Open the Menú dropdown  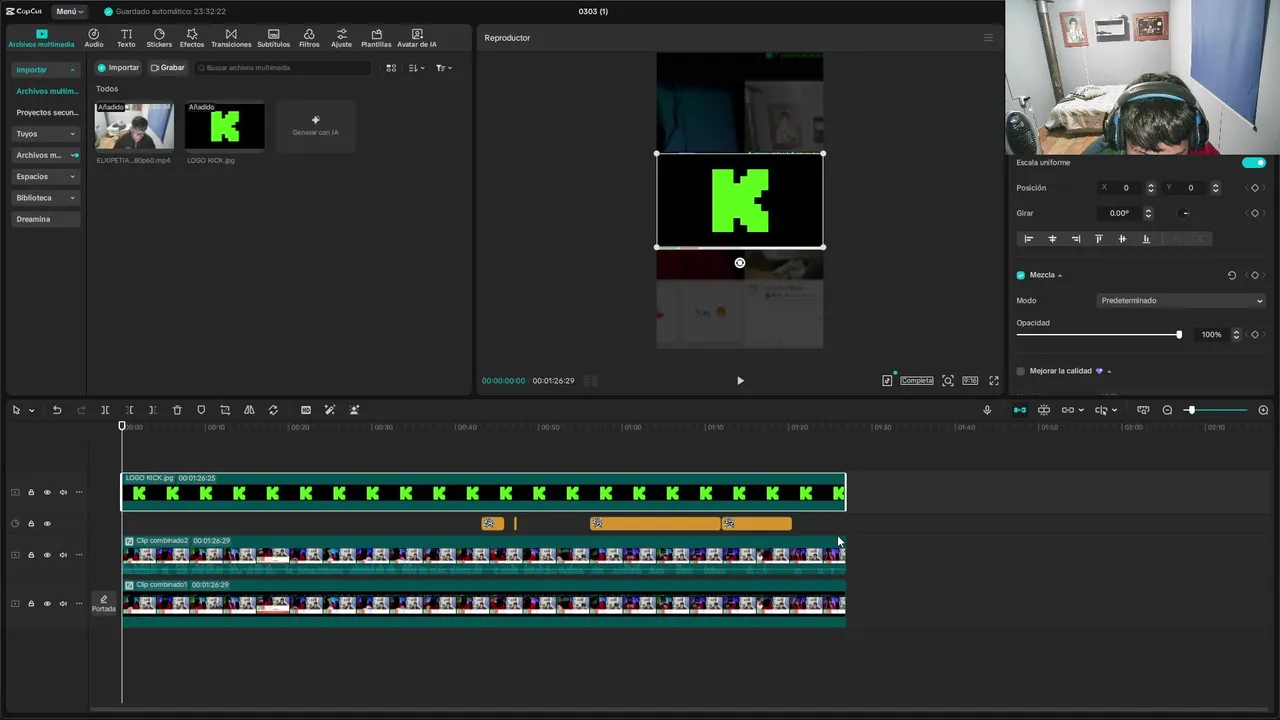69,11
